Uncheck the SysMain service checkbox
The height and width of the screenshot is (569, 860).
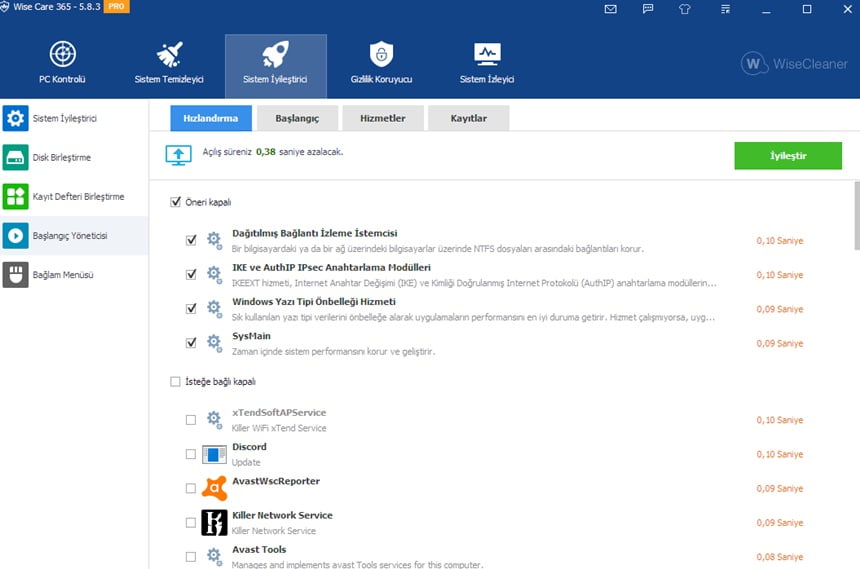(x=191, y=343)
